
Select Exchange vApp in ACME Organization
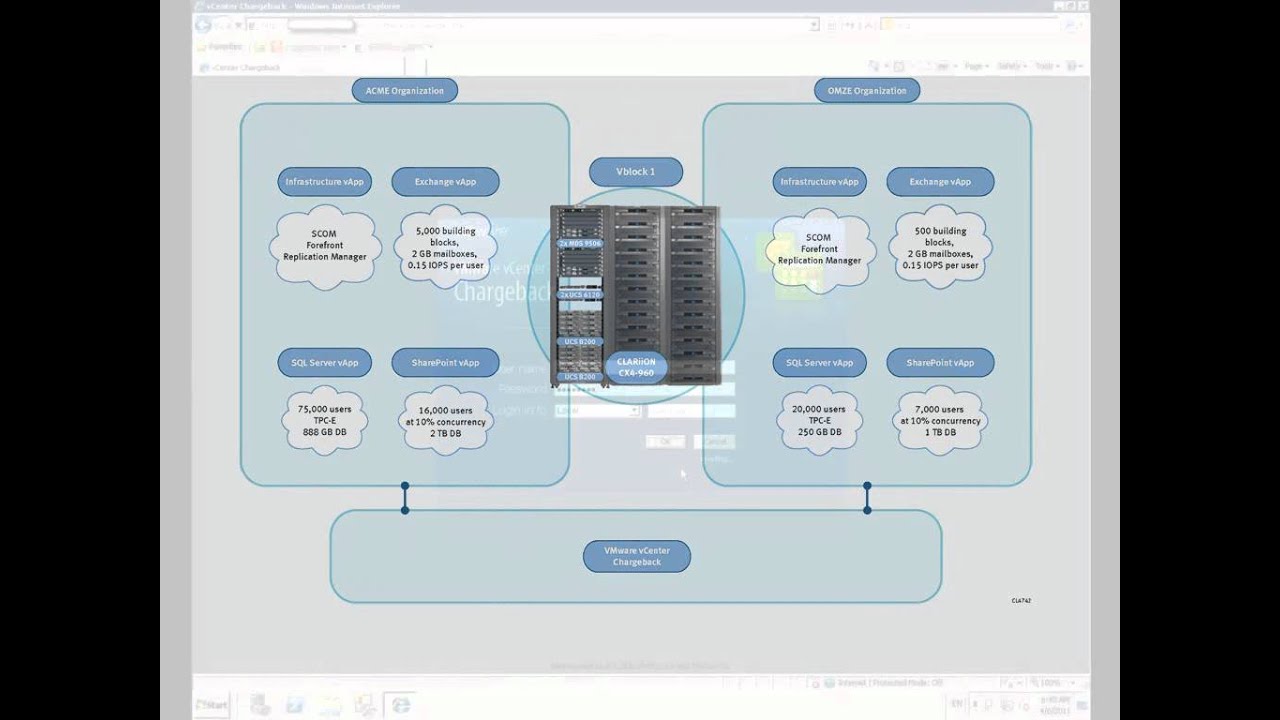445,182
